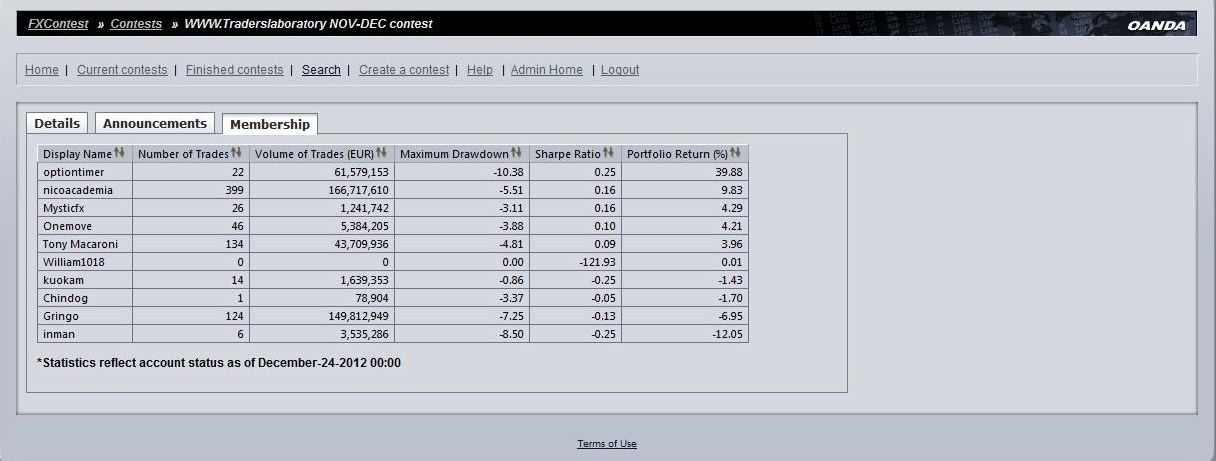The height and width of the screenshot is (461, 1216).
Task: Sort by Volume of Trades arrows icon
Action: (382, 153)
